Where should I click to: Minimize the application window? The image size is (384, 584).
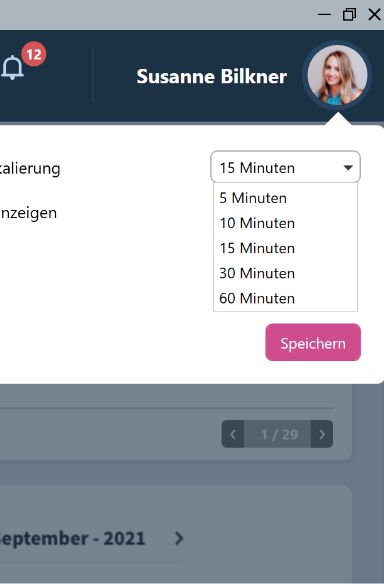(x=324, y=15)
